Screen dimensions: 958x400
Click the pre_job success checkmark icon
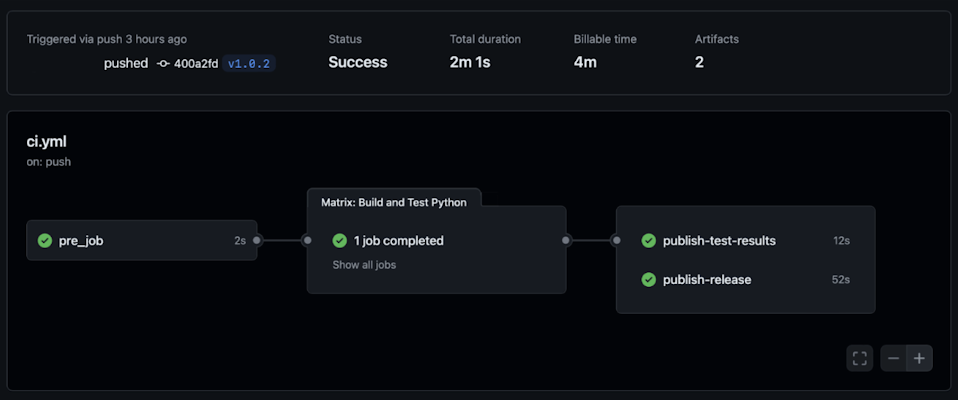pyautogui.click(x=45, y=241)
